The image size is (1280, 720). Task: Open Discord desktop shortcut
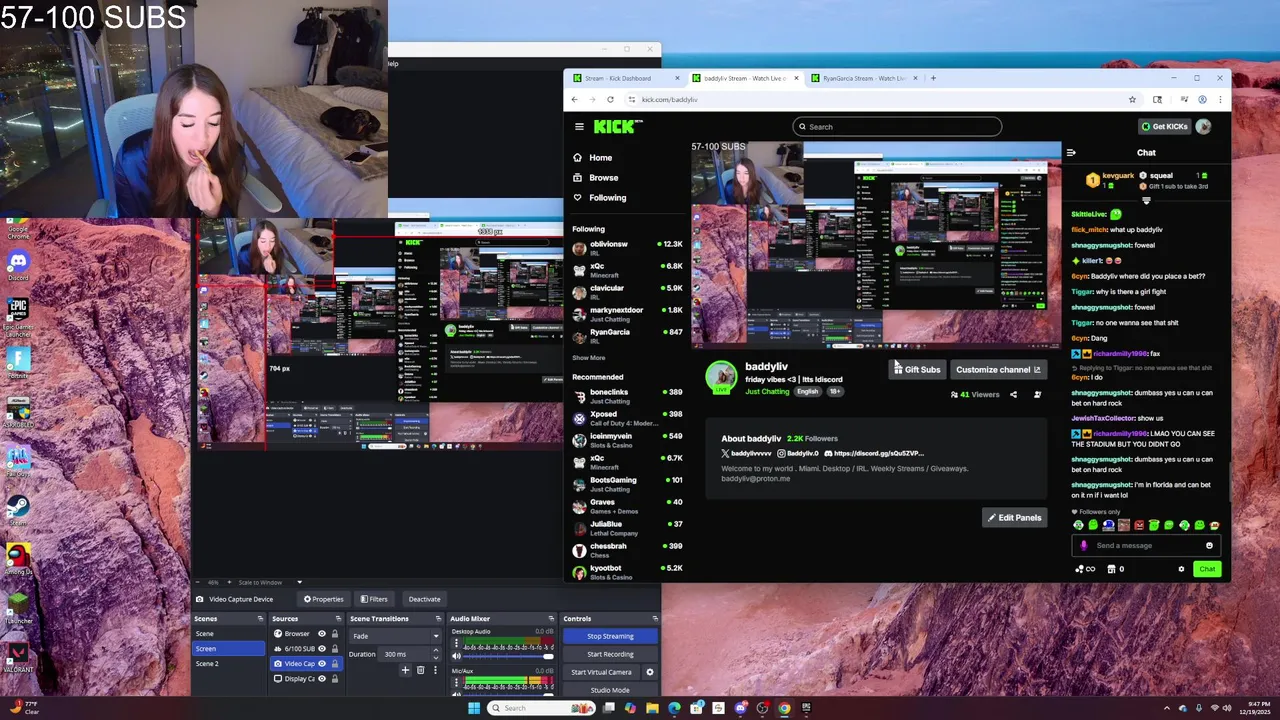(17, 264)
